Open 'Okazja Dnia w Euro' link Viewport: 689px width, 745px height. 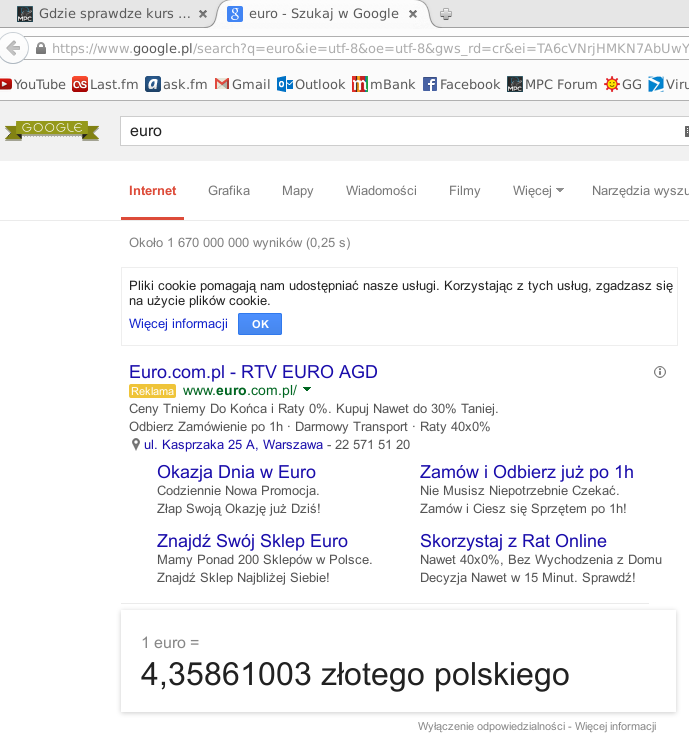click(x=236, y=472)
